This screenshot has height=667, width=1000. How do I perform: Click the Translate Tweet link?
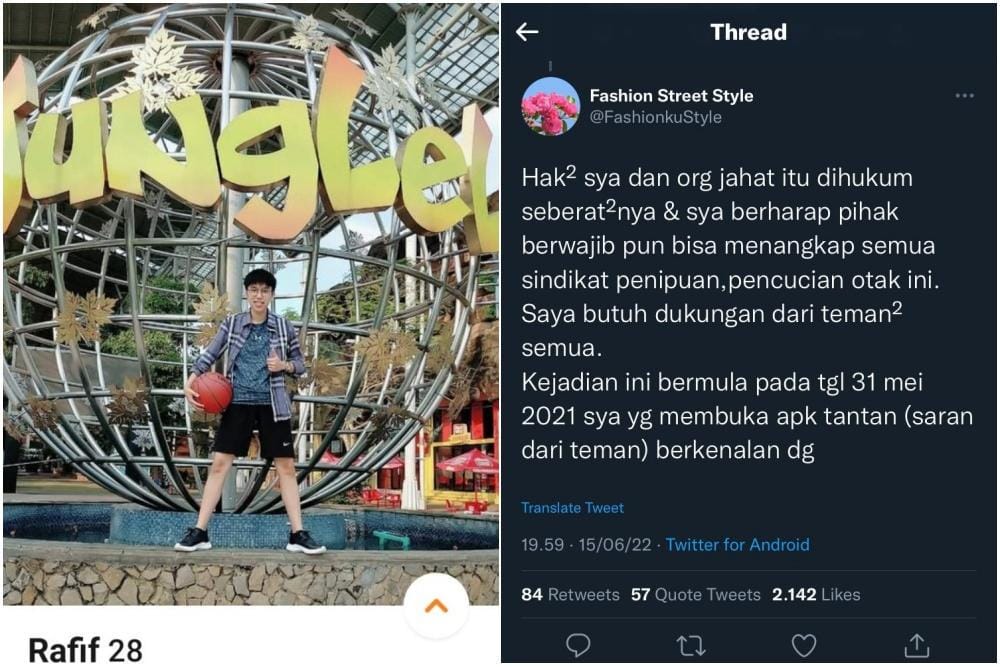572,508
